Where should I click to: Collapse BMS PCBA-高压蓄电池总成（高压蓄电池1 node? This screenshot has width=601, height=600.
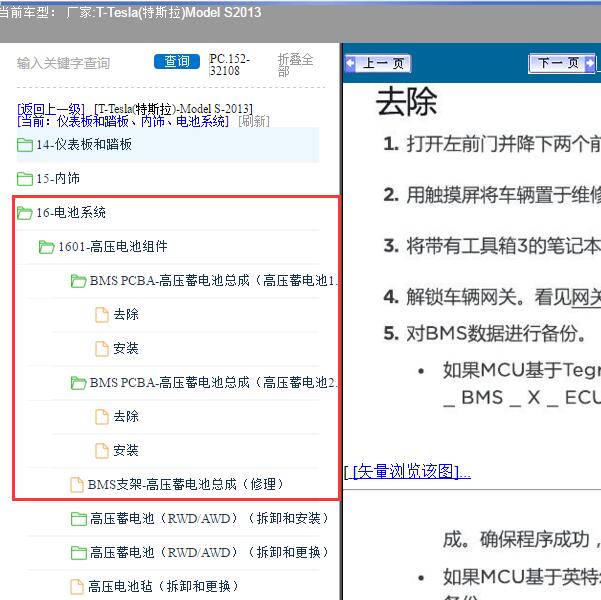tap(213, 281)
